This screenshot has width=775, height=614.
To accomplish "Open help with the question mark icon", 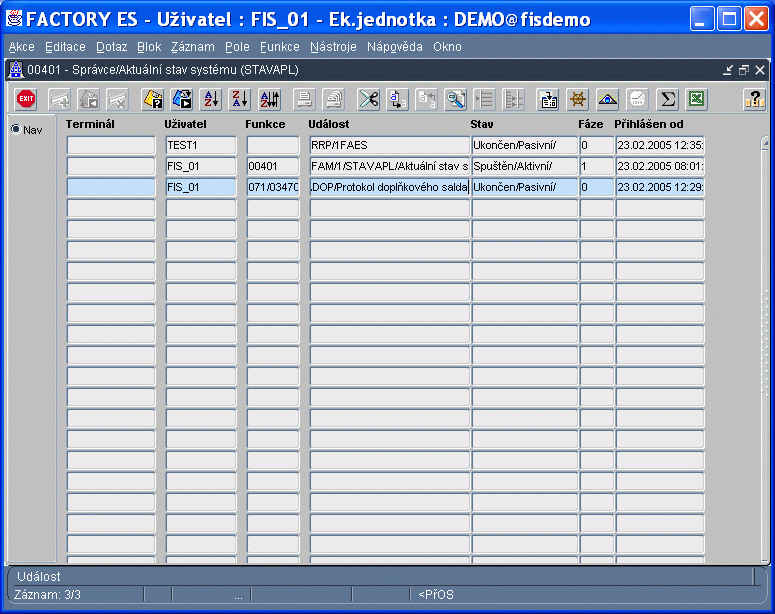I will 755,99.
